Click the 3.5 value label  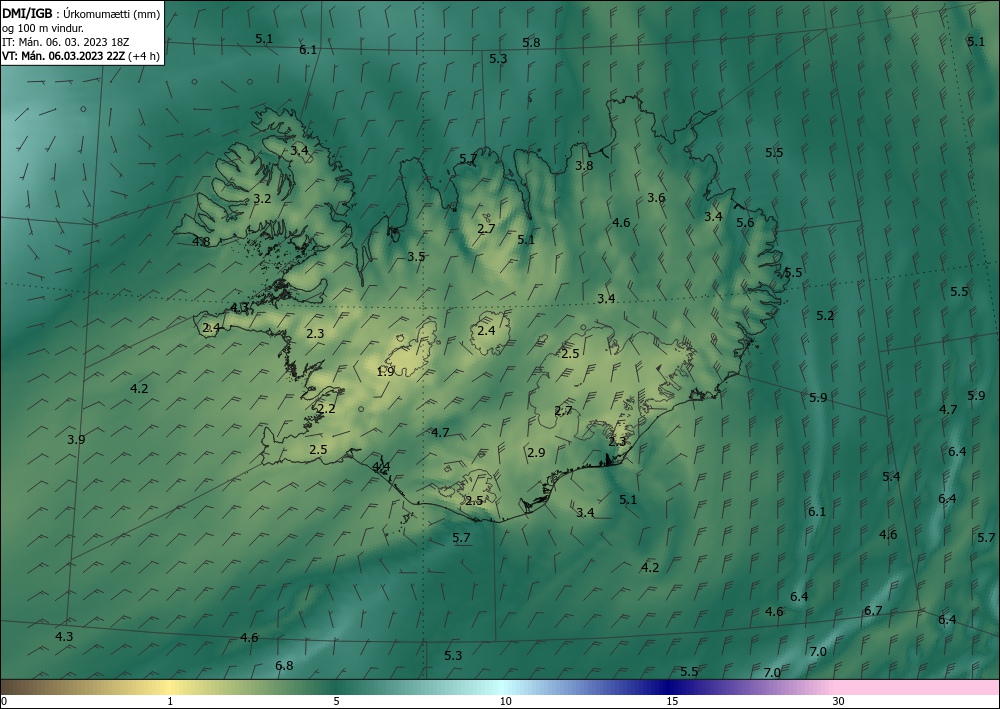point(416,257)
